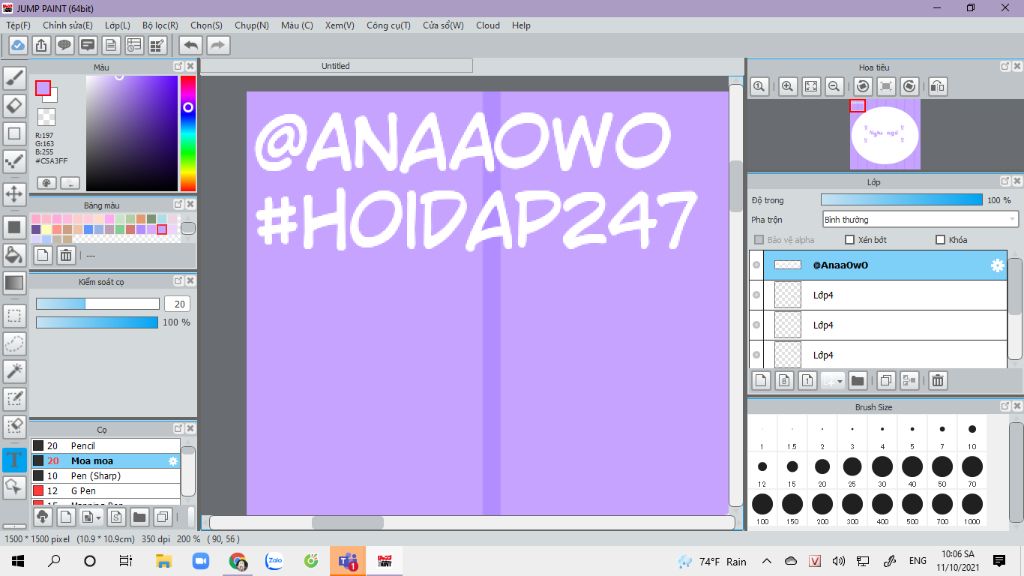This screenshot has height=576, width=1024.
Task: Adjust the Độ trong opacity slider
Action: pyautogui.click(x=901, y=200)
